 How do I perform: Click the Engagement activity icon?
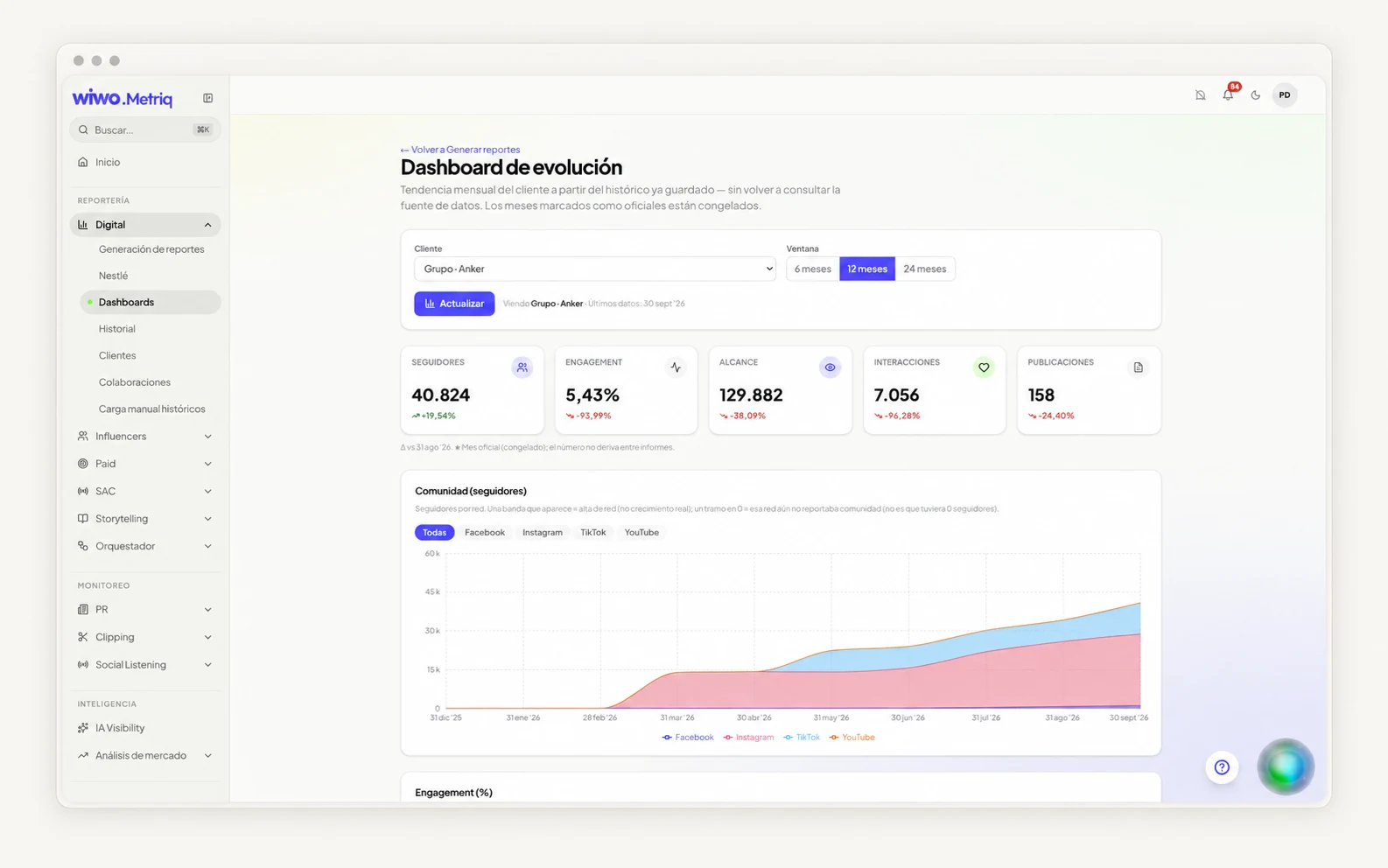(x=676, y=367)
